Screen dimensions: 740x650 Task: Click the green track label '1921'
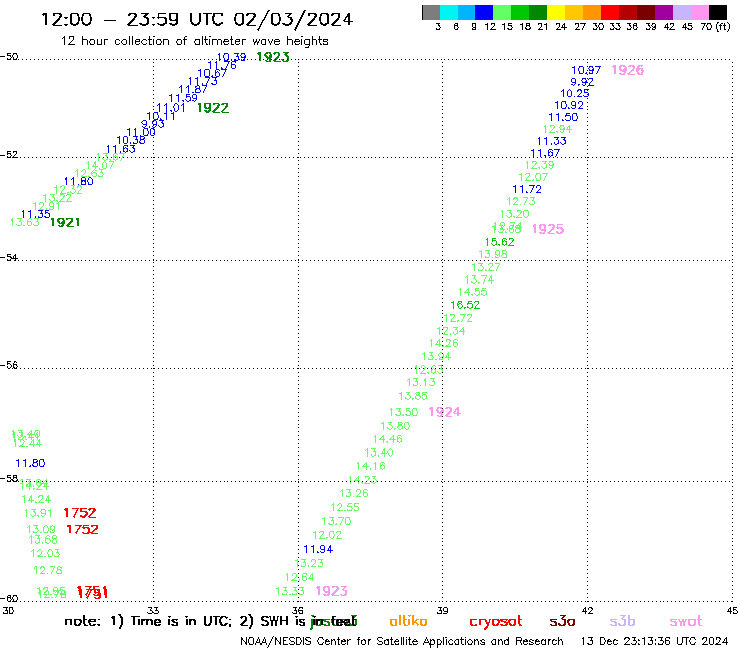point(65,222)
